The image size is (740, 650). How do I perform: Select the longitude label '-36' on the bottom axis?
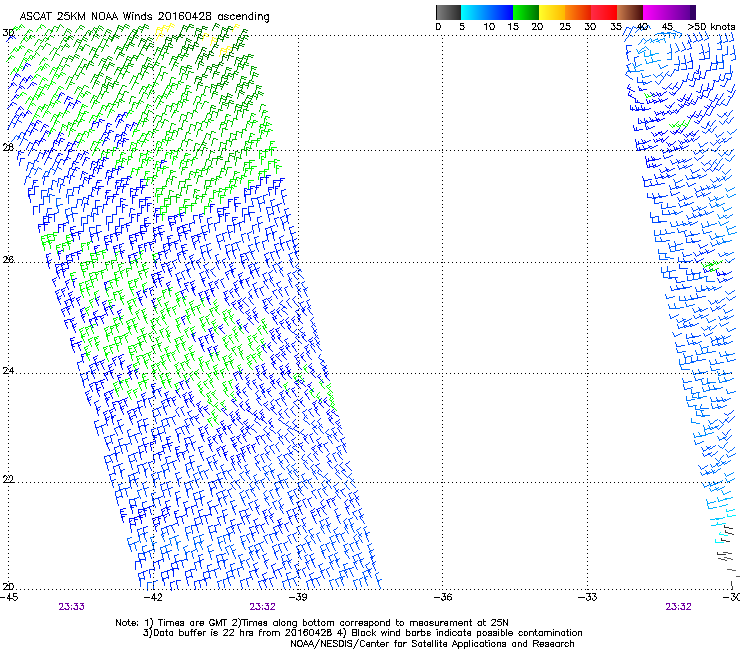(443, 597)
